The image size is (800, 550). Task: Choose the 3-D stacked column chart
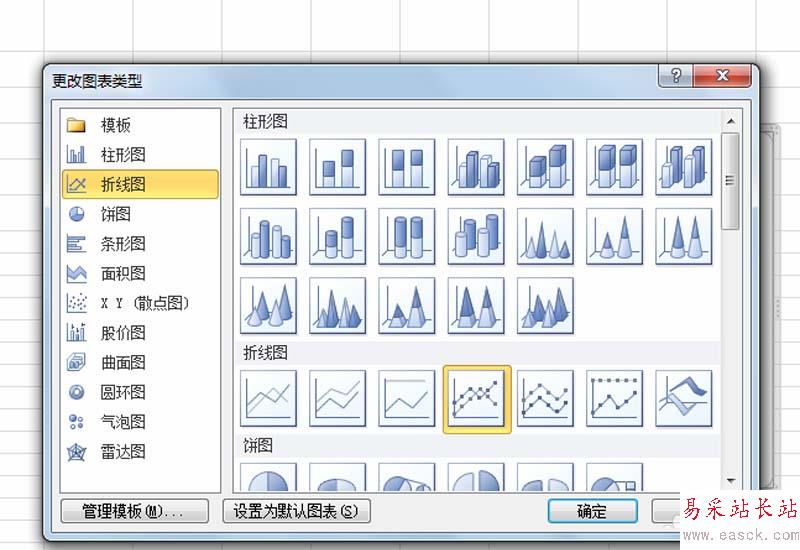point(545,167)
